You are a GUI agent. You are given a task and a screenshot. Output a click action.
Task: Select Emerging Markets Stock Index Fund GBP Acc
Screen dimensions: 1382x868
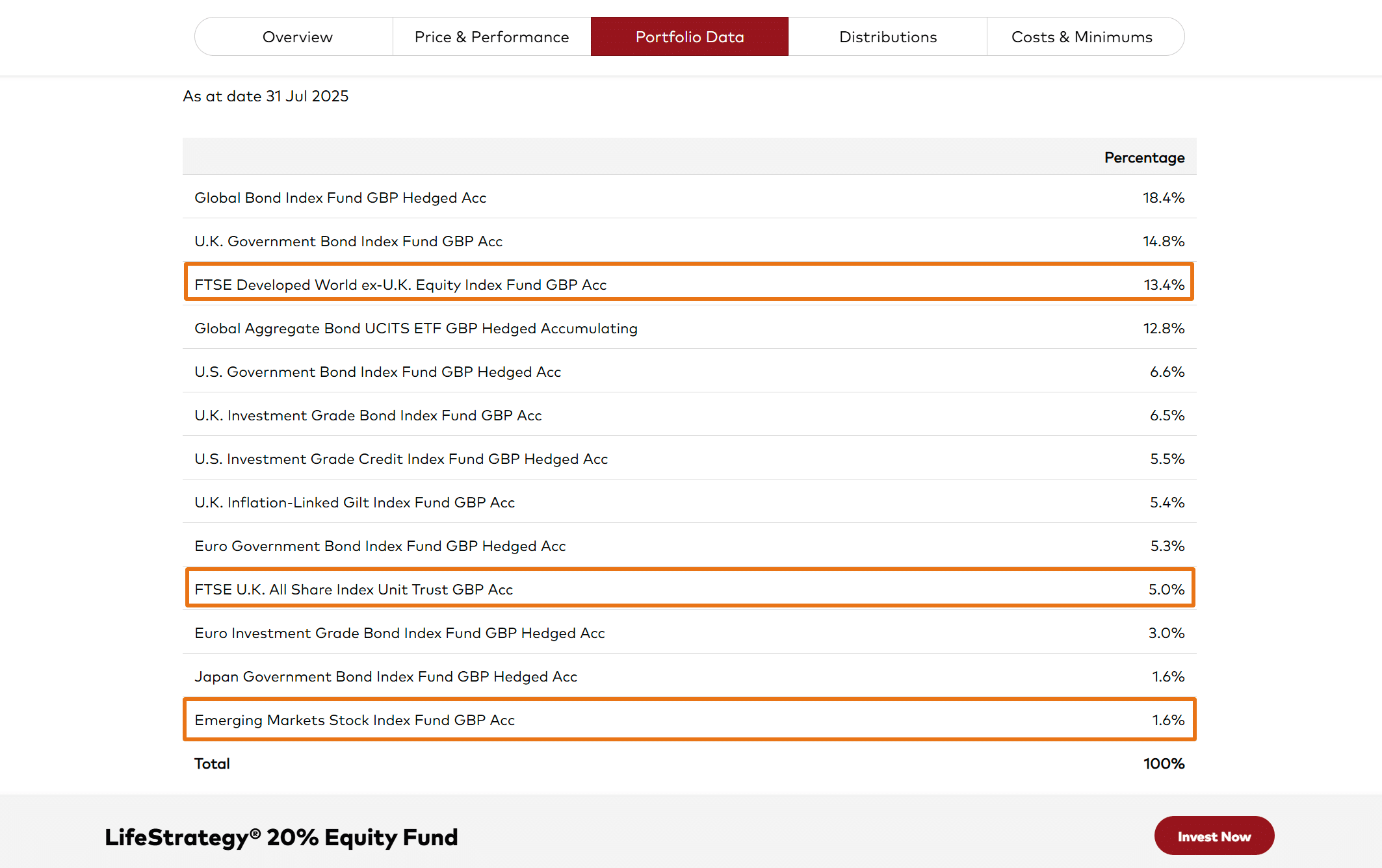(x=355, y=720)
